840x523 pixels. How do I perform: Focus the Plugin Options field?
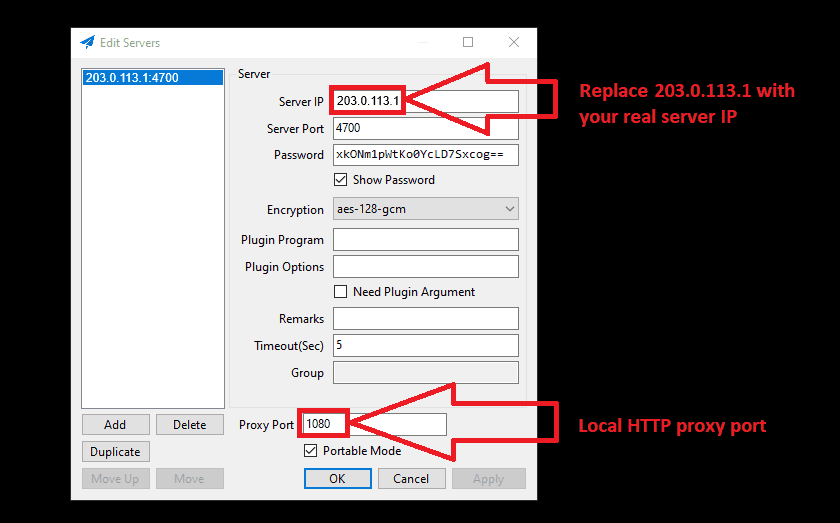pos(425,267)
